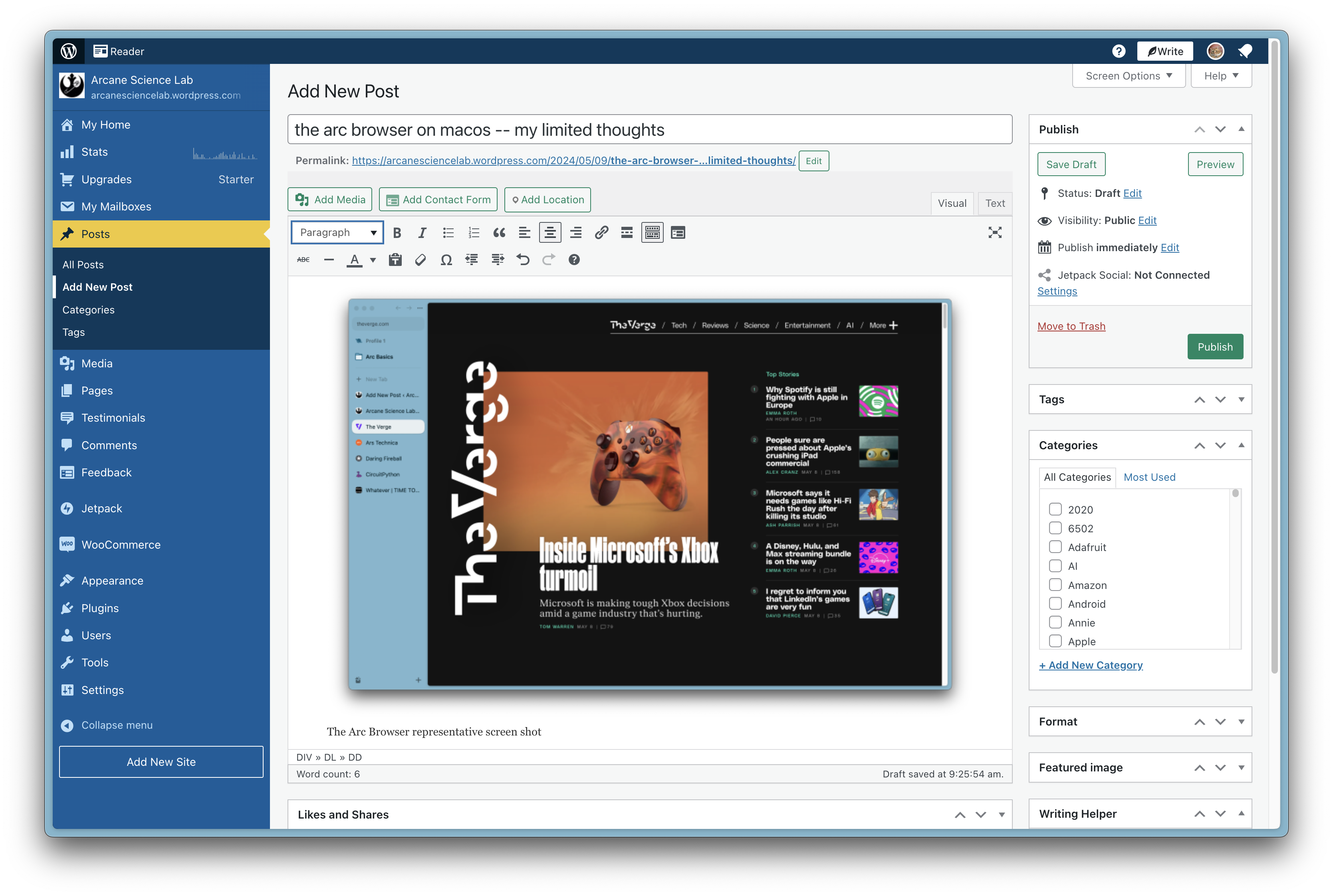
Task: Check the Amazon category
Action: click(x=1055, y=585)
